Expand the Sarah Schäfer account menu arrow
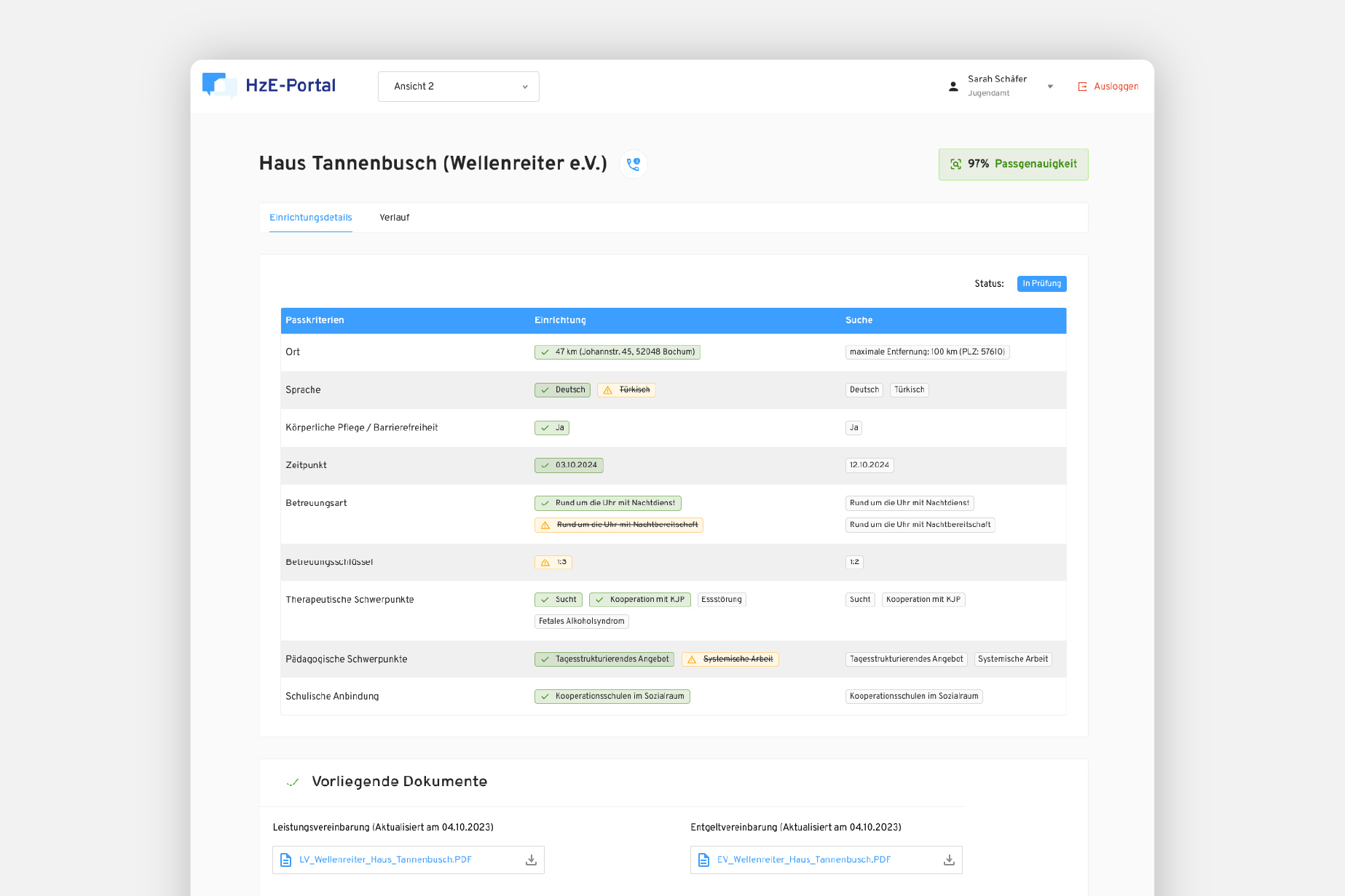This screenshot has width=1345, height=896. pyautogui.click(x=1050, y=87)
